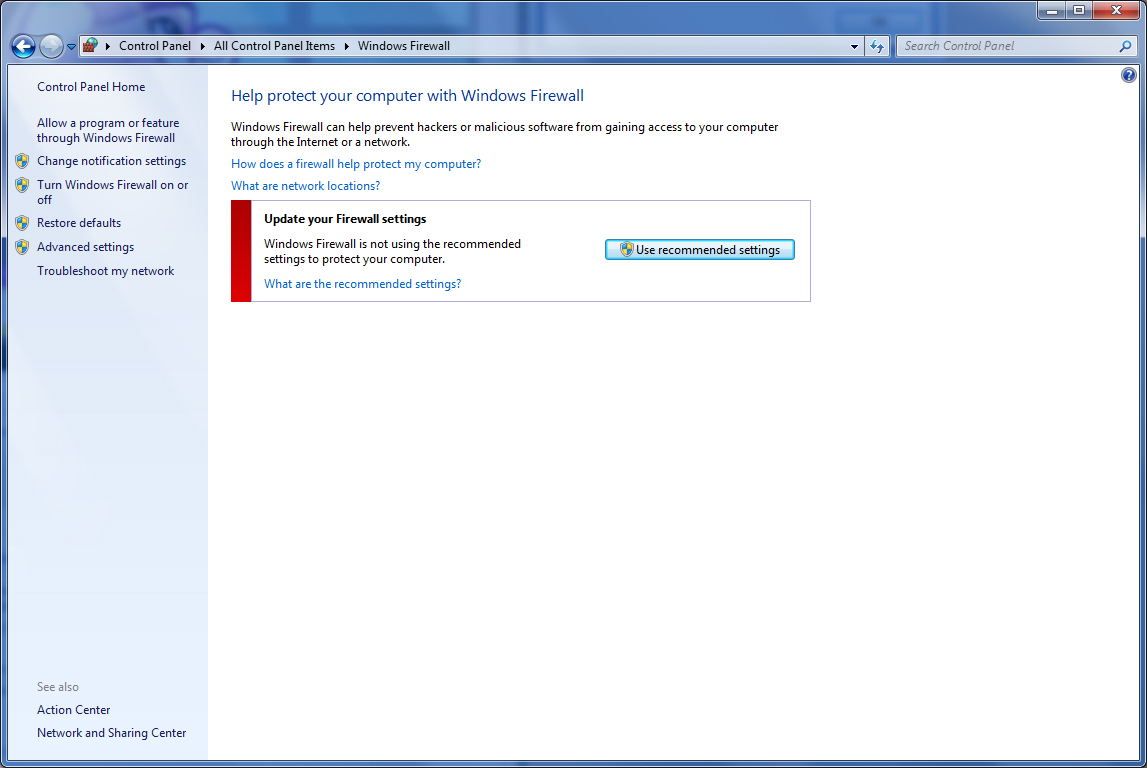The height and width of the screenshot is (768, 1147).
Task: Click shield icon beside Change notification settings
Action: [x=22, y=161]
